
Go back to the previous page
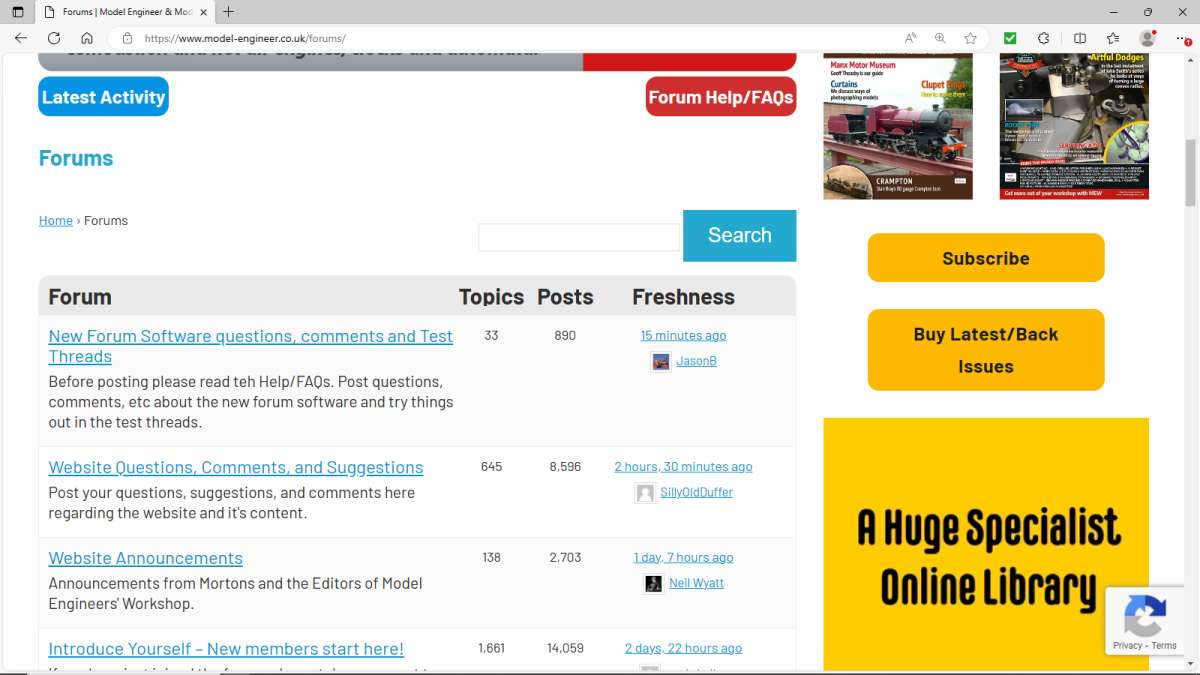point(21,38)
